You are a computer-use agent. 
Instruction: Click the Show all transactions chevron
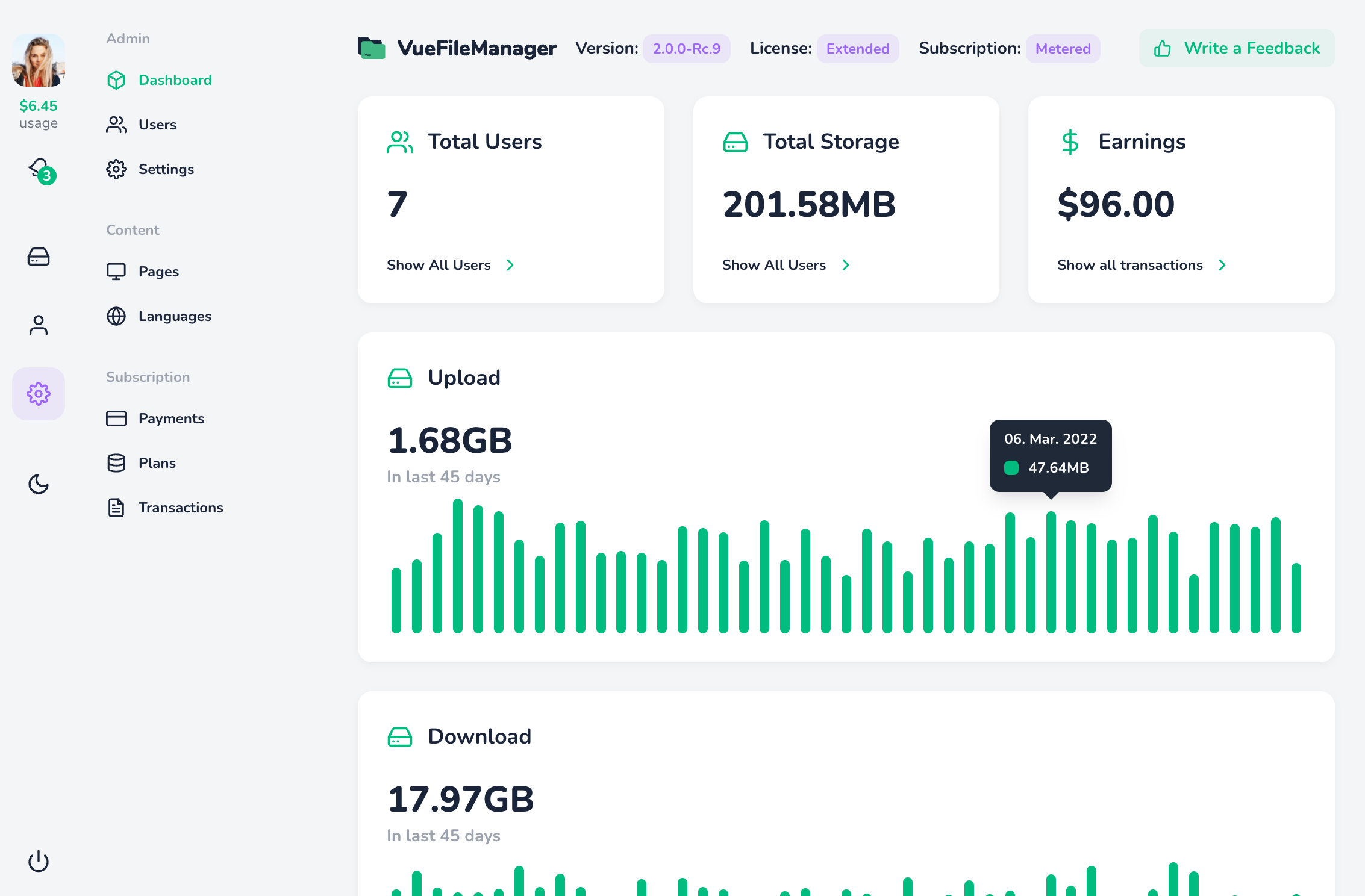coord(1222,265)
